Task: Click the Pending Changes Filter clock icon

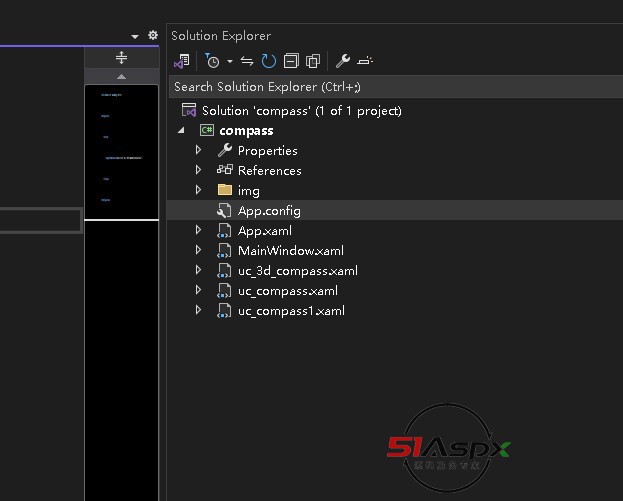Action: [x=211, y=61]
